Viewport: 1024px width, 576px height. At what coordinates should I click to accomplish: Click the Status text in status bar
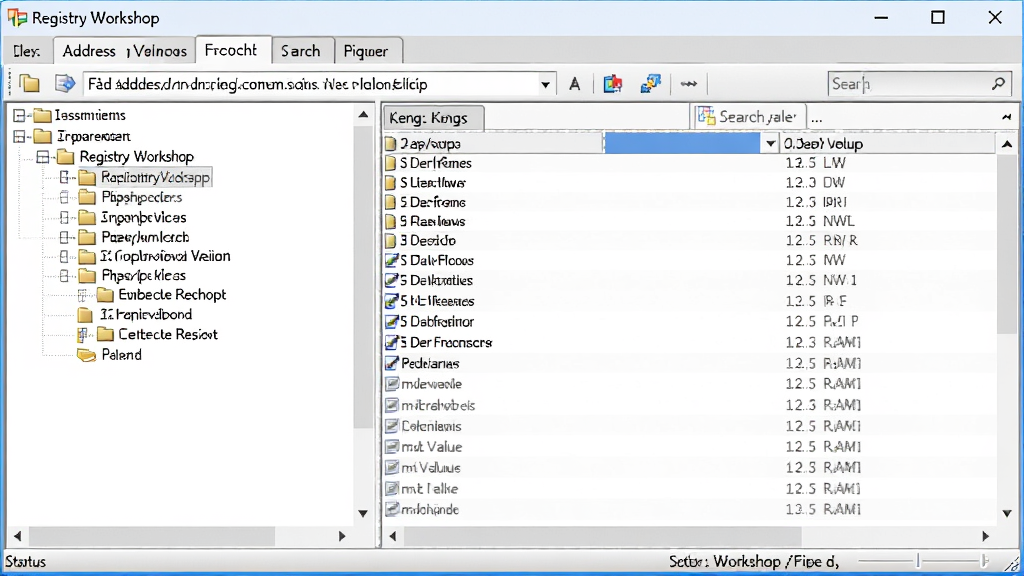(x=25, y=562)
